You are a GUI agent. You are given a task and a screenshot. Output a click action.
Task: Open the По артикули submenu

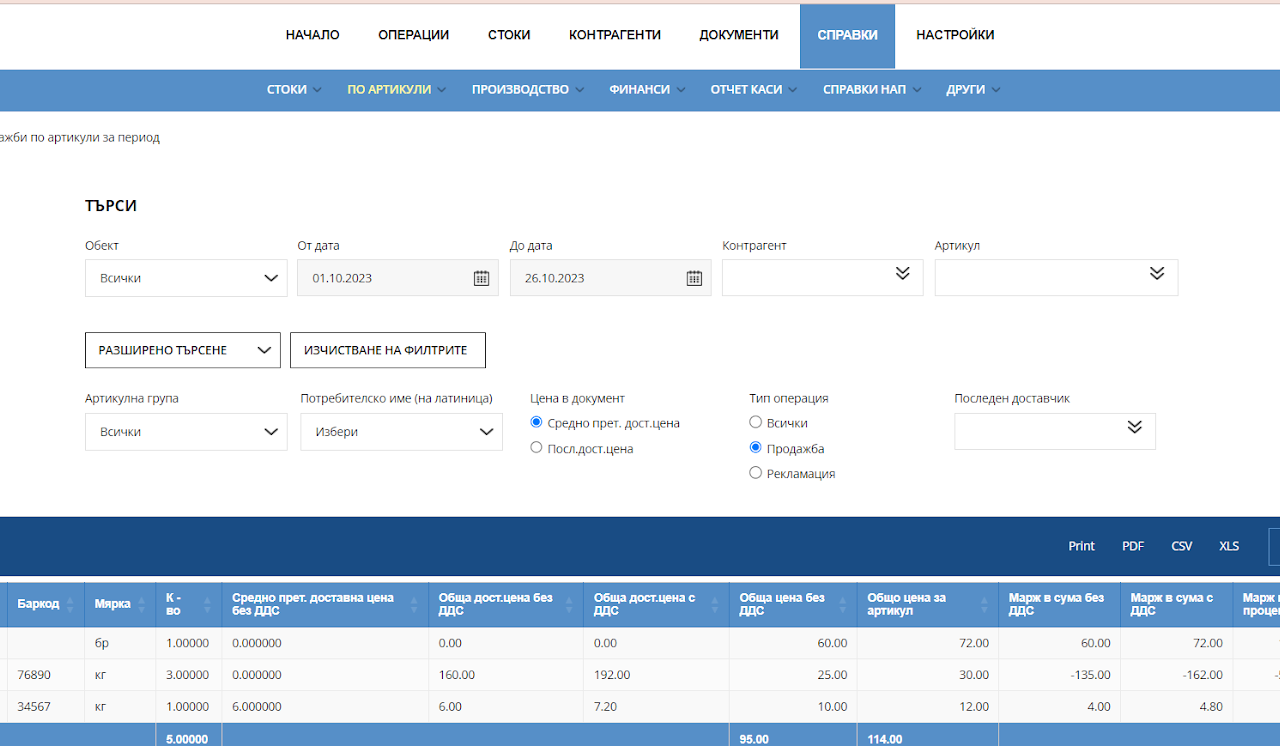(397, 89)
